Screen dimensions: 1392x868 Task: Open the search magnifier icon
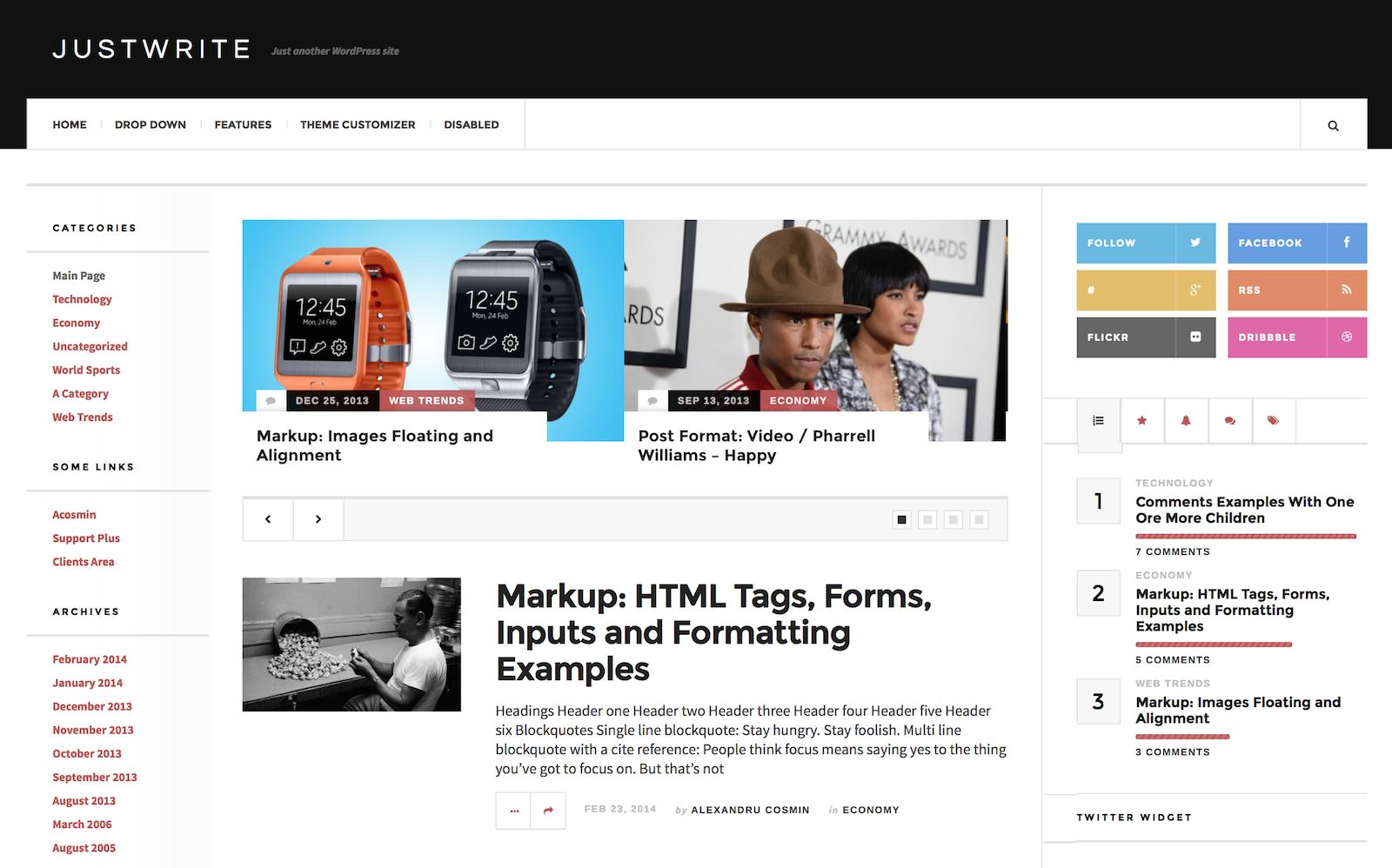(x=1333, y=125)
